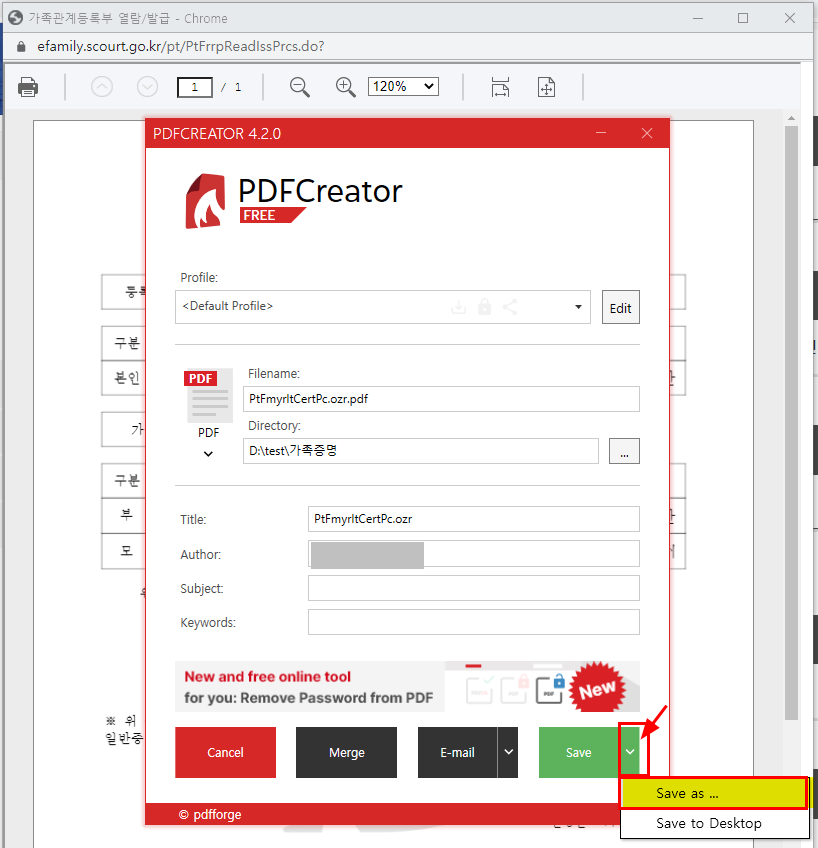The image size is (818, 848).
Task: Go to previous page with up arrow
Action: (x=102, y=87)
